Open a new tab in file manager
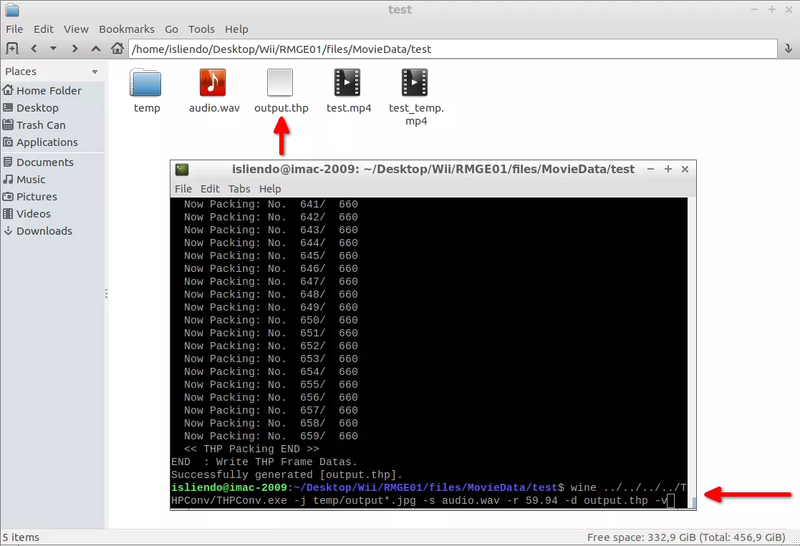Image resolution: width=800 pixels, height=546 pixels. coord(12,48)
